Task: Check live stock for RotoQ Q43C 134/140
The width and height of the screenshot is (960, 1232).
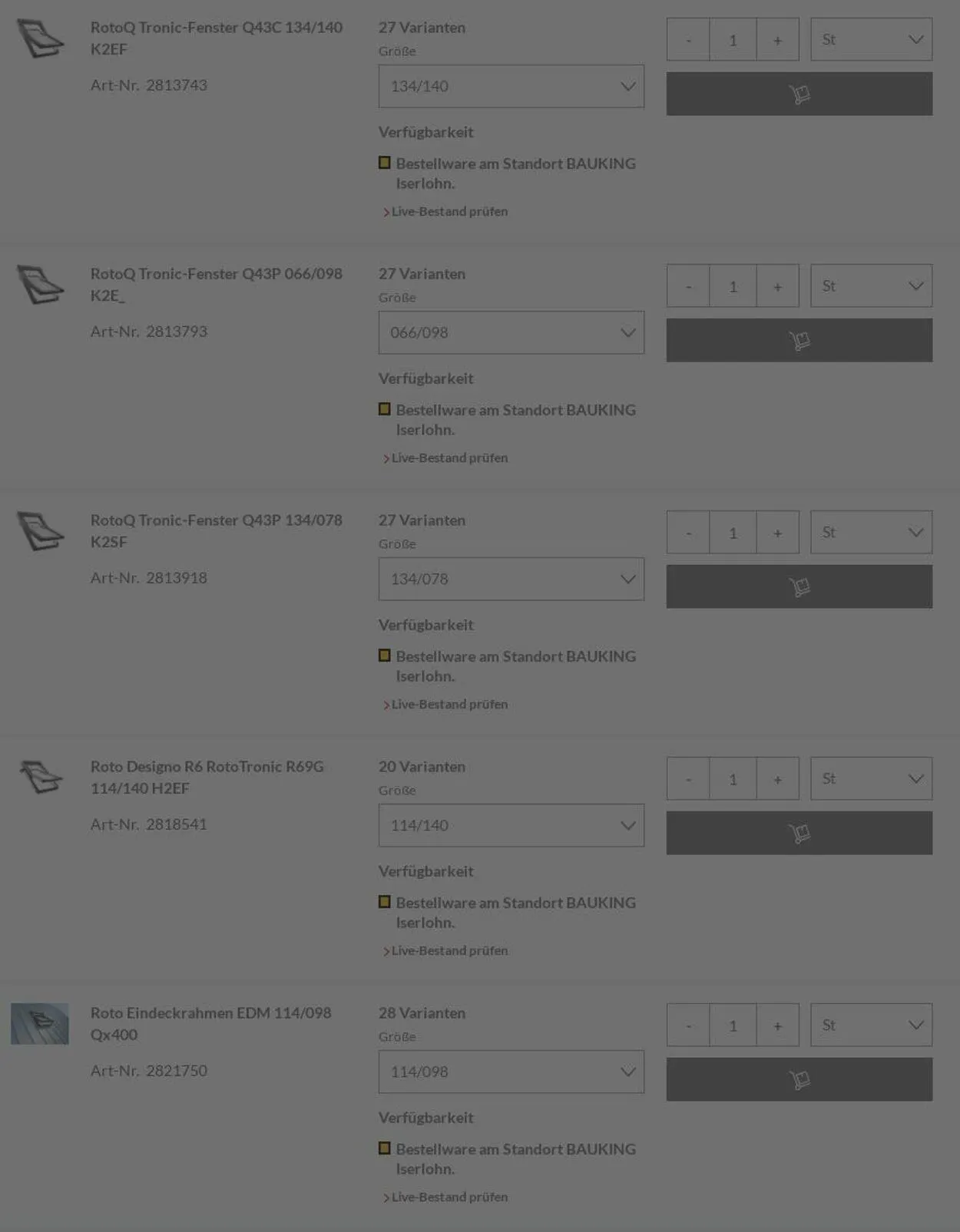Action: tap(449, 211)
